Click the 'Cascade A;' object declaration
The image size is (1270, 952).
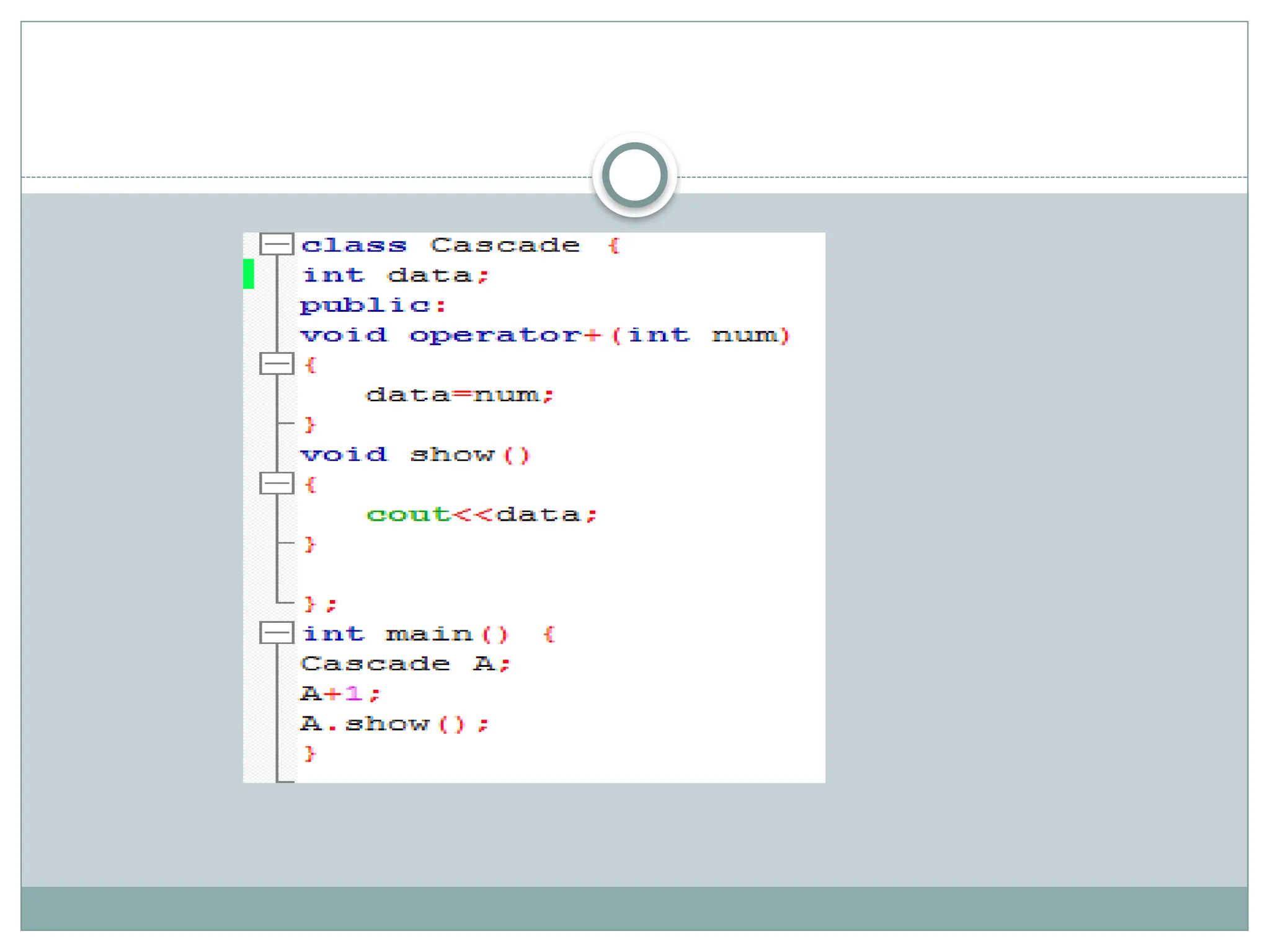(x=406, y=664)
